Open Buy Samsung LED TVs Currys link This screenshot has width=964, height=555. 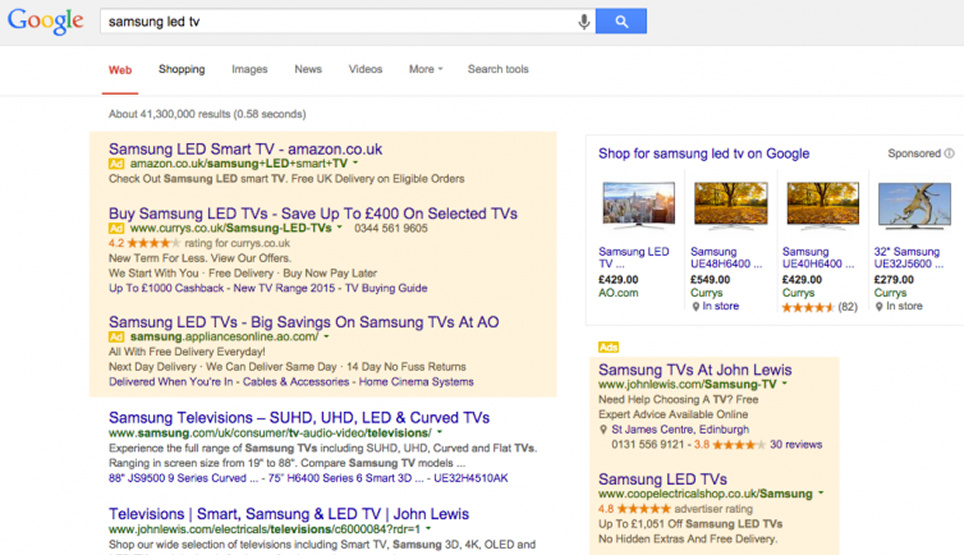(313, 213)
